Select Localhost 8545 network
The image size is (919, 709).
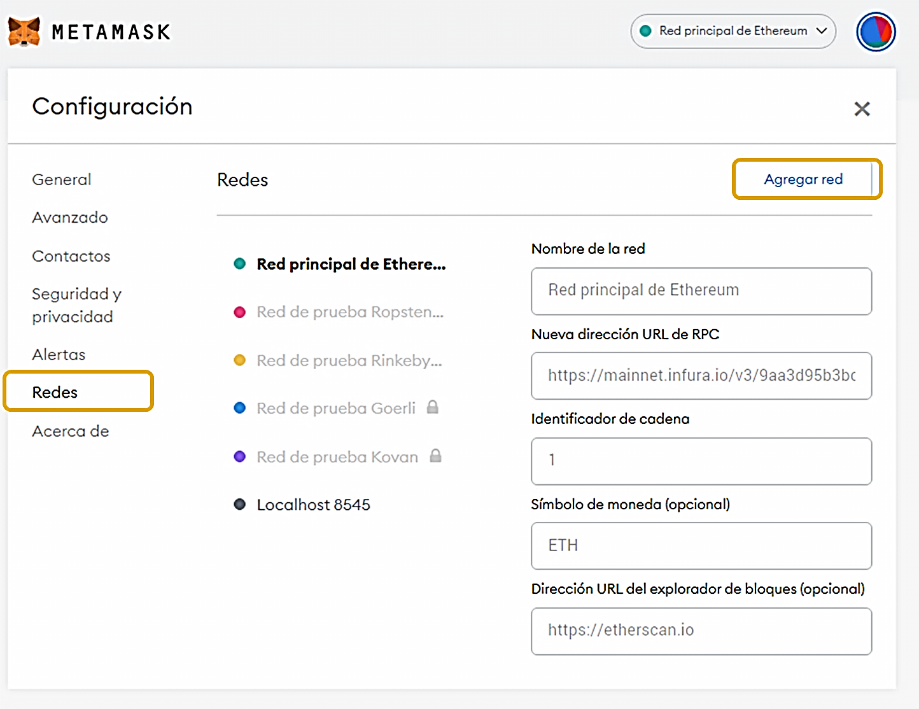[314, 505]
